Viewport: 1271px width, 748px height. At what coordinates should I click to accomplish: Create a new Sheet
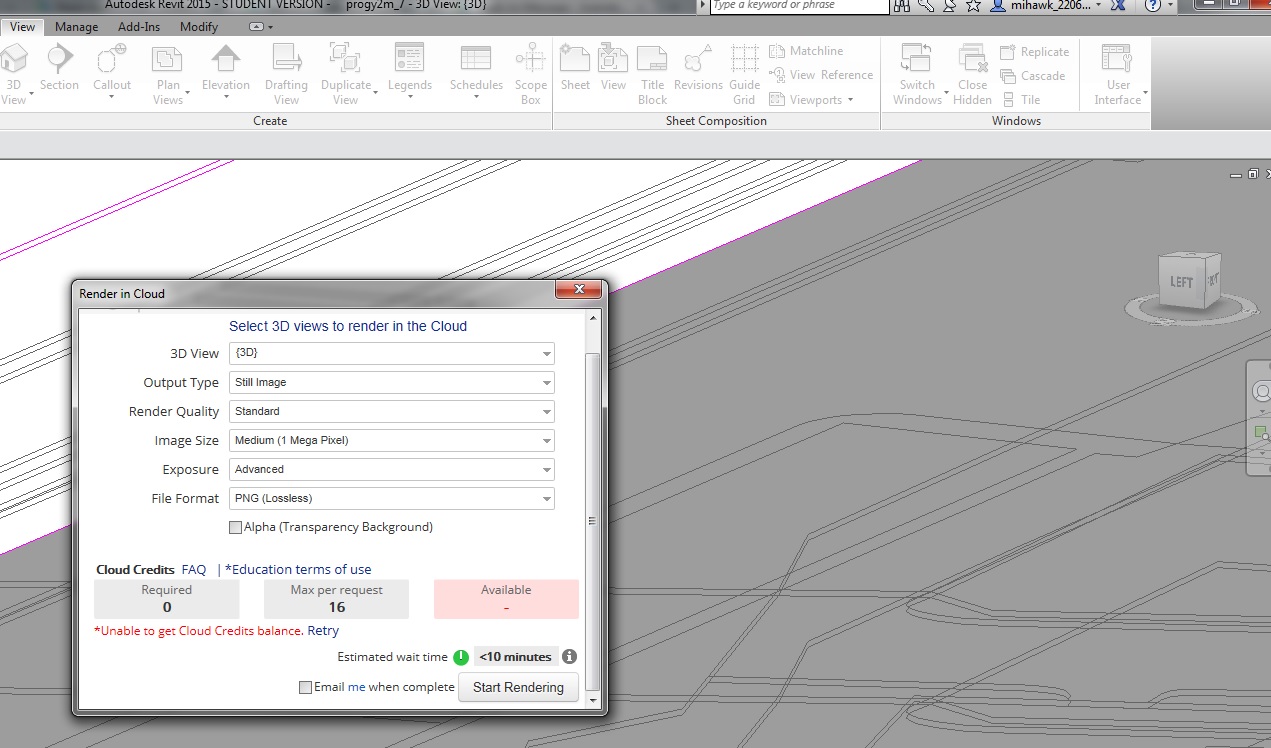[x=574, y=60]
